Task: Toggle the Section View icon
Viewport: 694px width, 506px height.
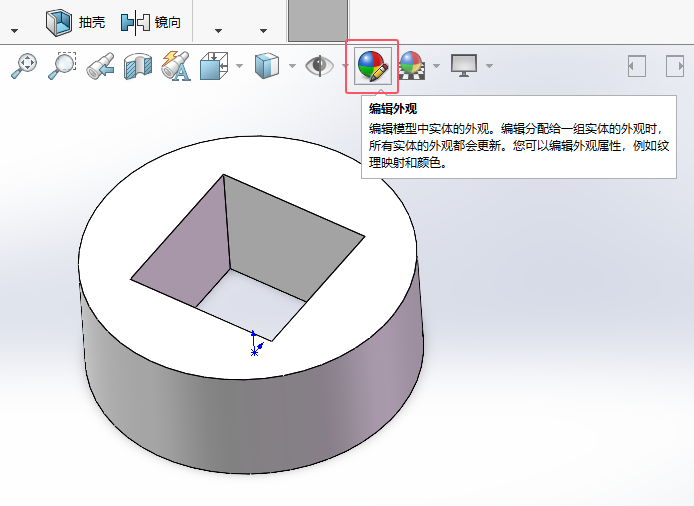Action: click(138, 66)
